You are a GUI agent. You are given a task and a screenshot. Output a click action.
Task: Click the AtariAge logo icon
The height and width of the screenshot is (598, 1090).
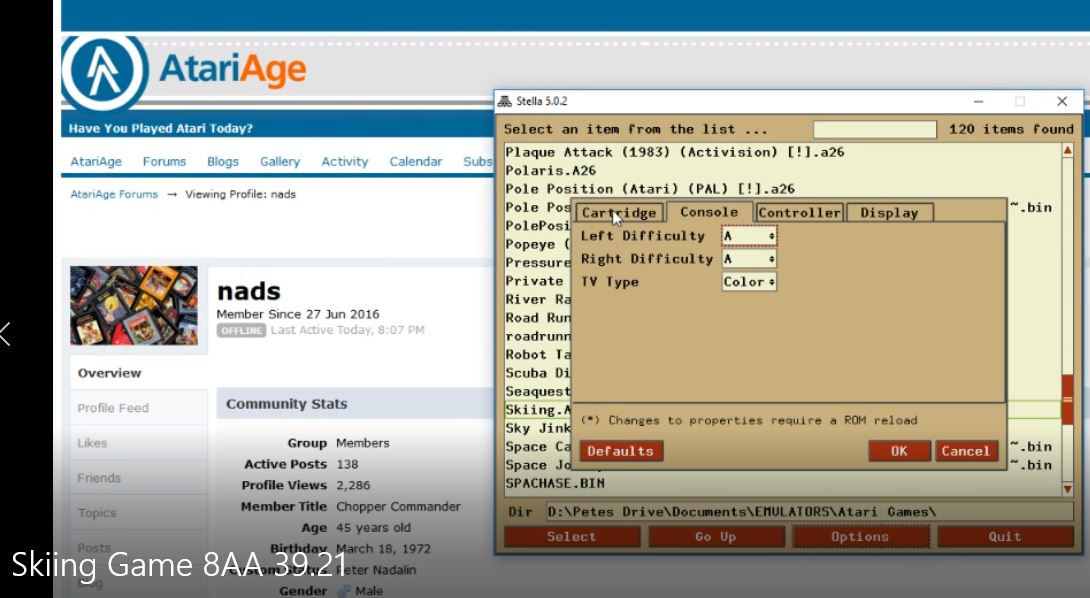105,72
